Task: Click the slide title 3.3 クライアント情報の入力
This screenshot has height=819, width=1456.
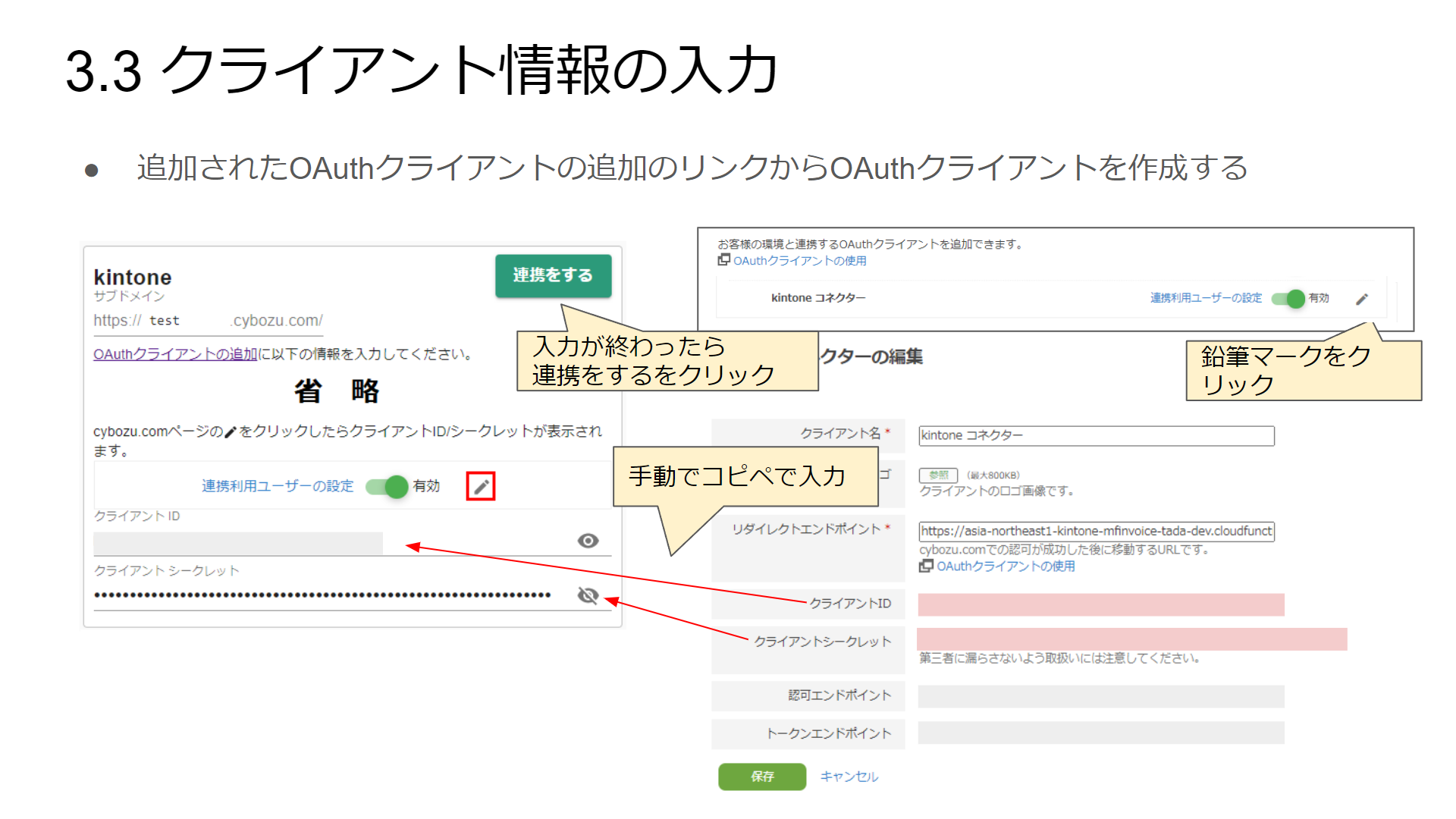Action: pos(422,71)
